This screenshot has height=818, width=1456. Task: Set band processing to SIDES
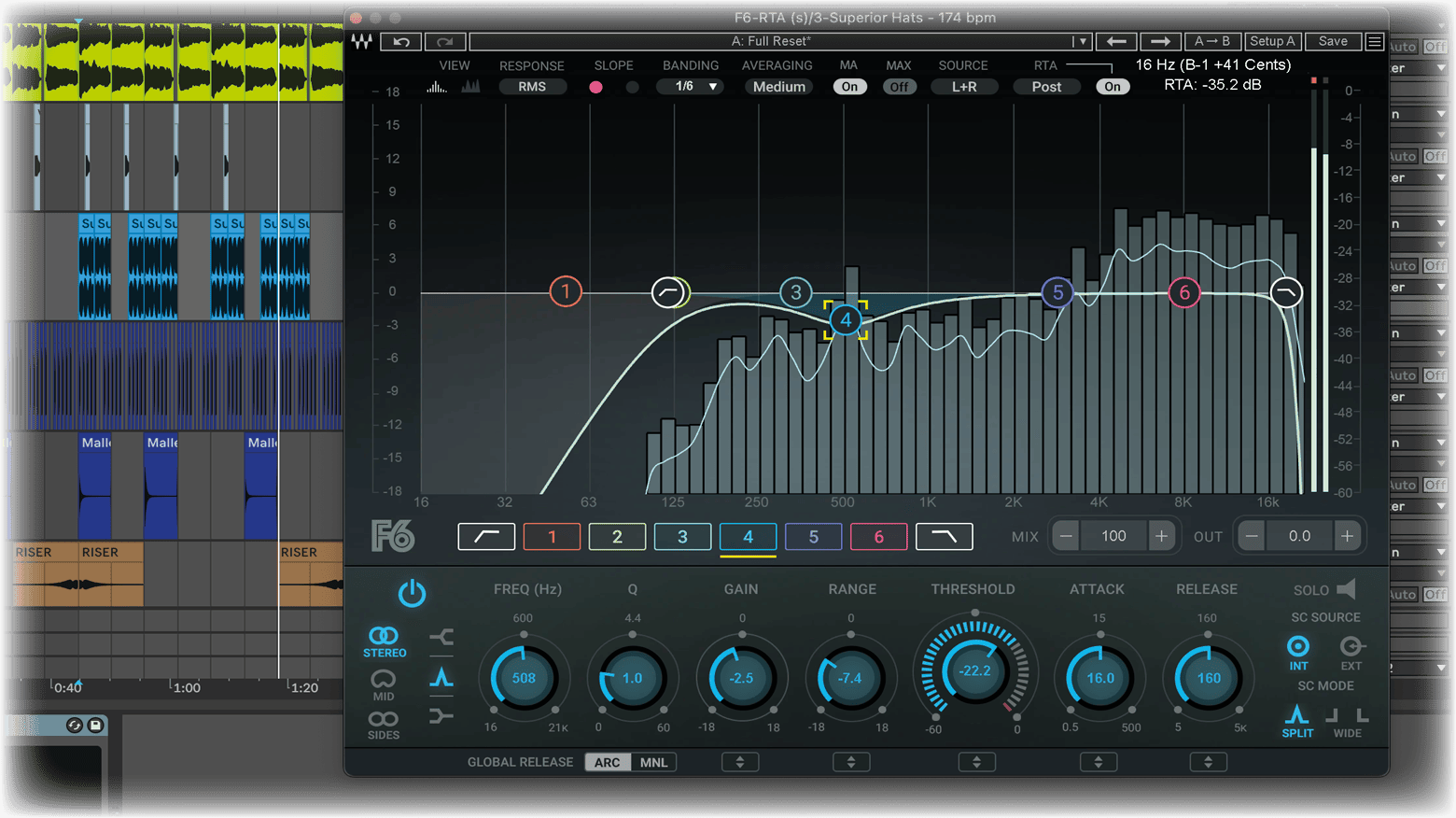tap(384, 726)
